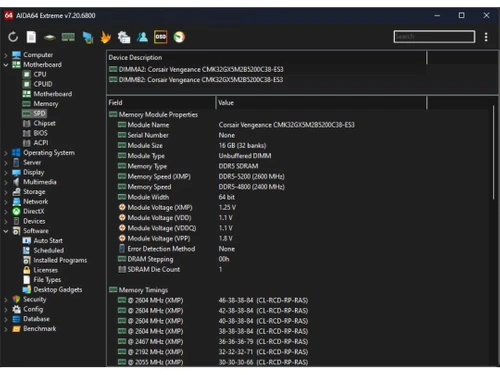Open the audit manager toolbar icon
This screenshot has height=375, width=500.
124,37
